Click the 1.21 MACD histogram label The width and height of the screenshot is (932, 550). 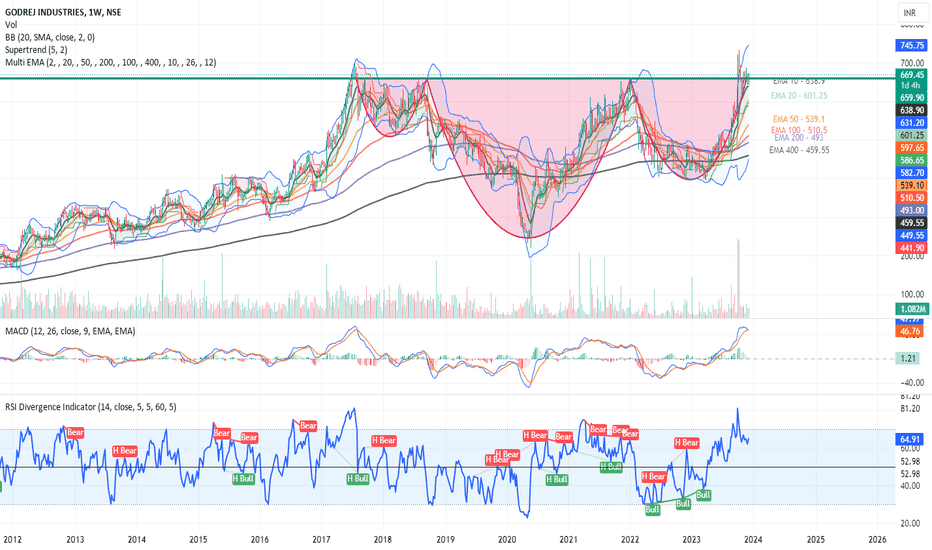click(x=910, y=358)
